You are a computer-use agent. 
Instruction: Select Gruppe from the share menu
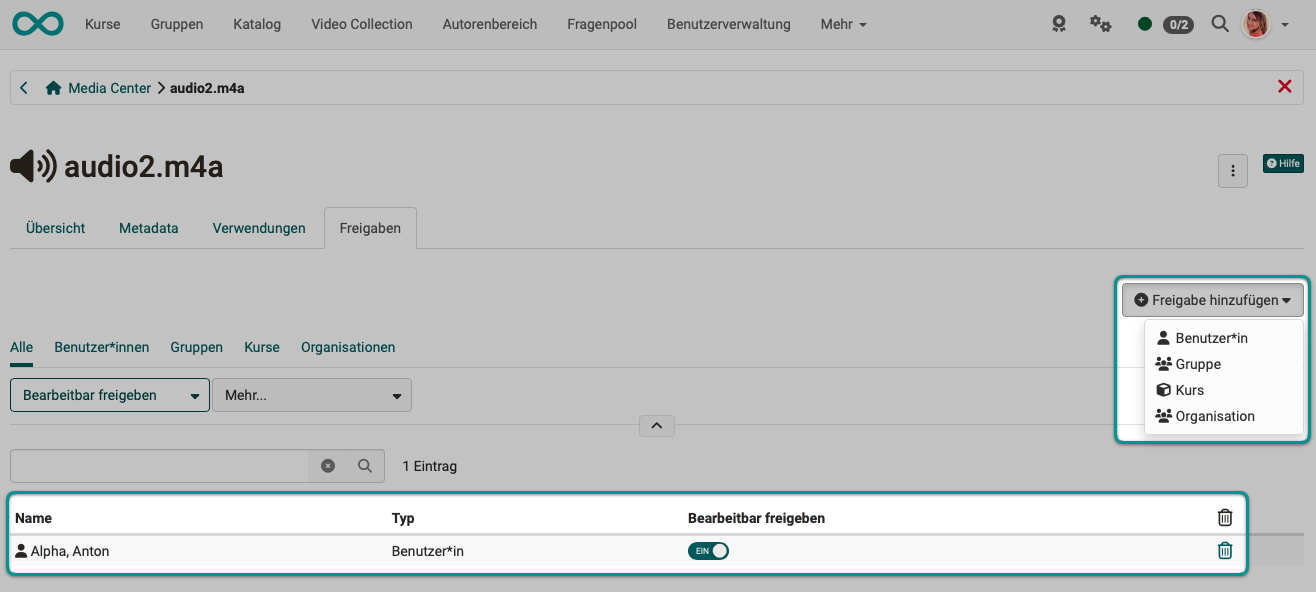pos(1197,365)
